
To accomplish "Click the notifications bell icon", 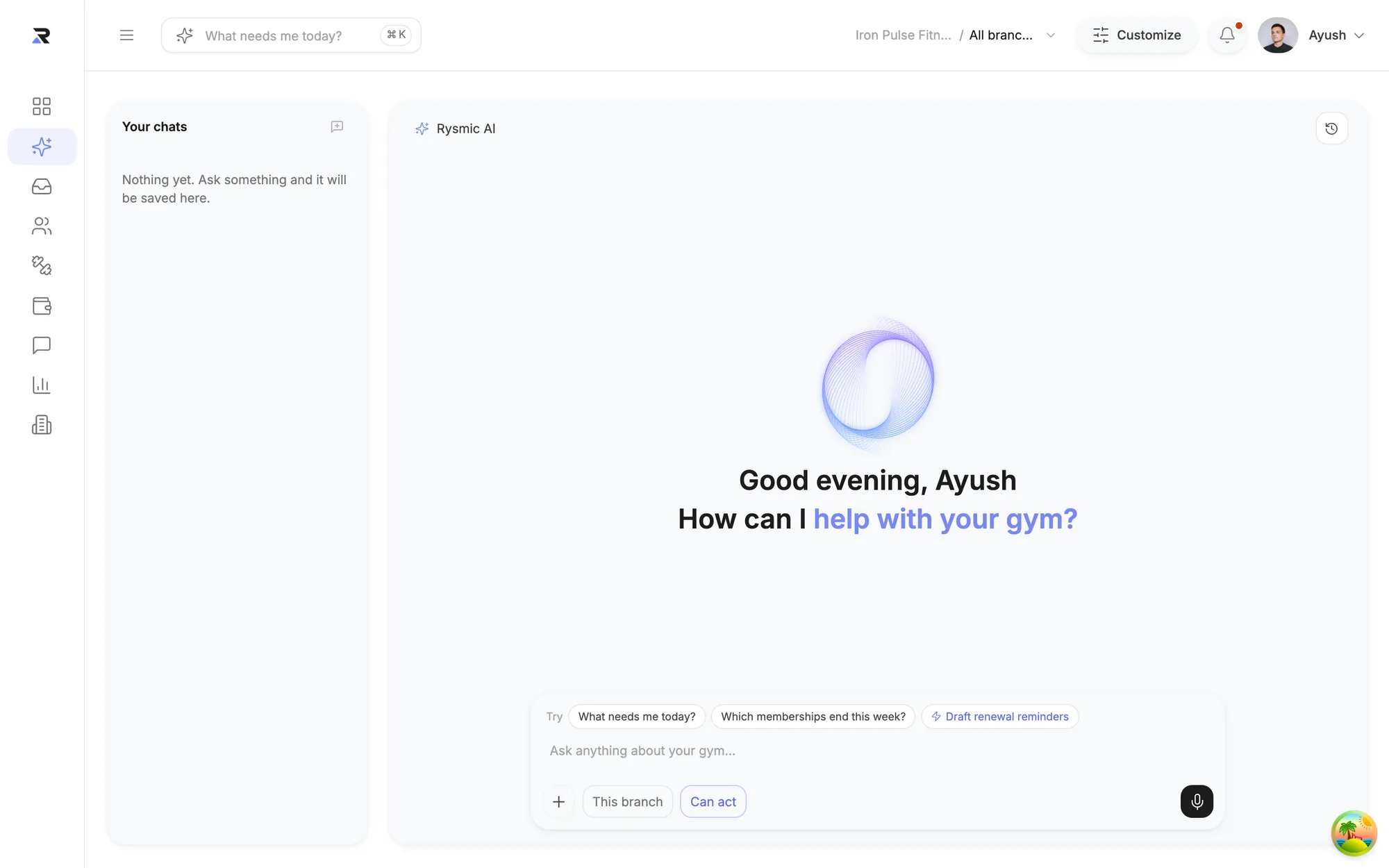I will tap(1227, 35).
